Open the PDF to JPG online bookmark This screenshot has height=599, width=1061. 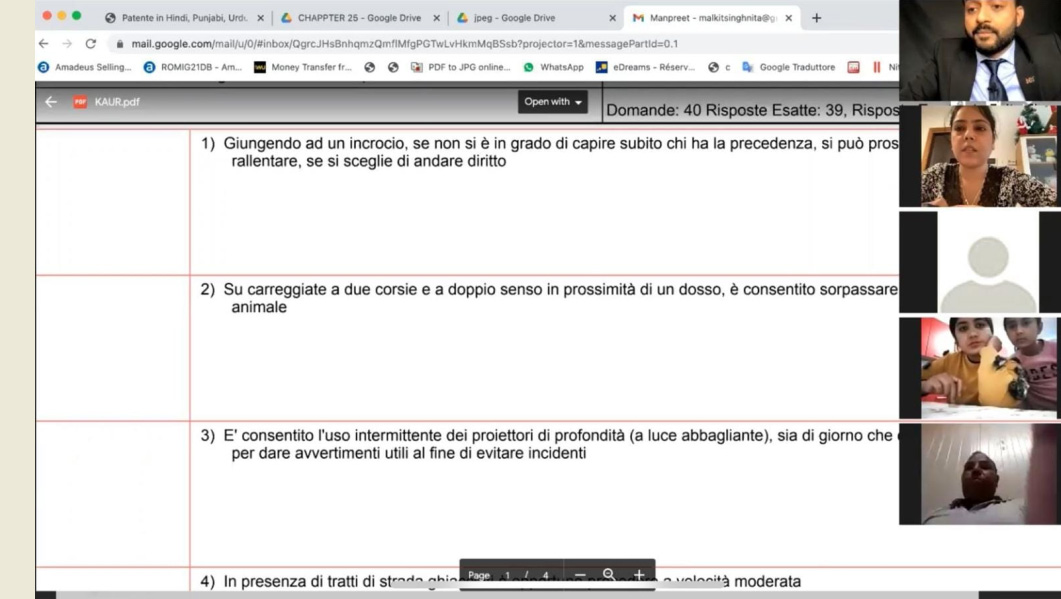point(461,67)
